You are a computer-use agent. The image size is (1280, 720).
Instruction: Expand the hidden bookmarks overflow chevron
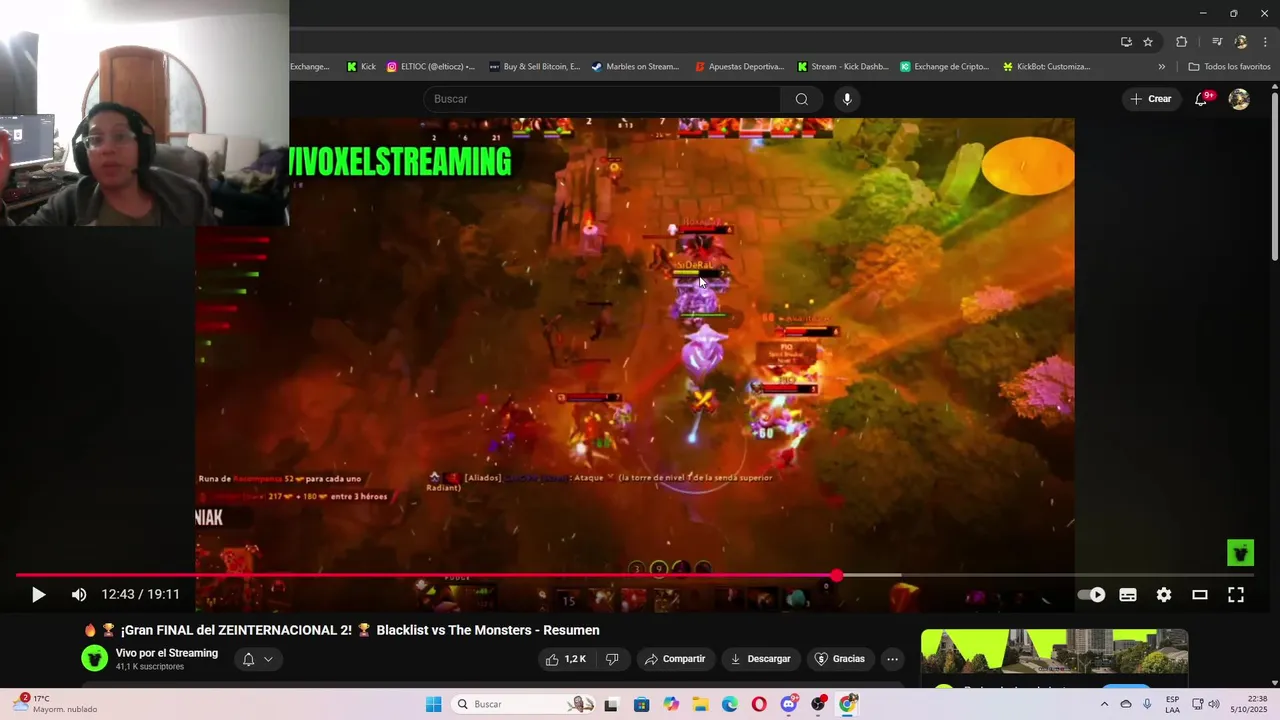(x=1162, y=67)
